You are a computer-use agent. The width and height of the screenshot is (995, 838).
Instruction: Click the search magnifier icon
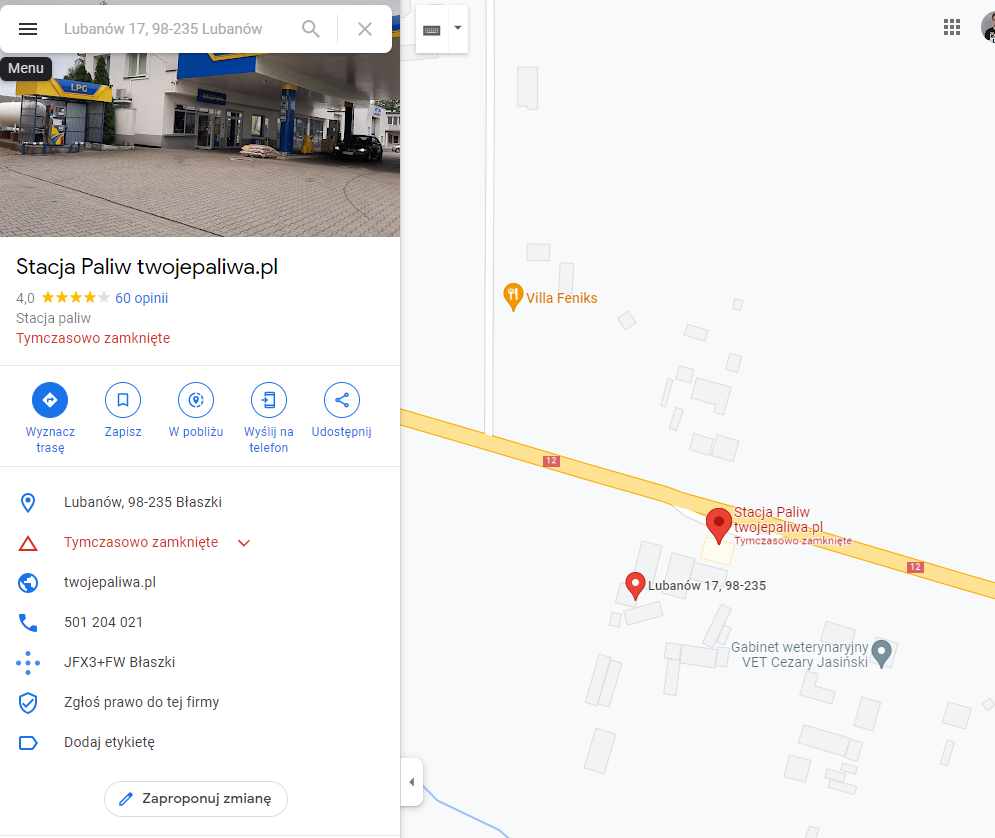pos(310,29)
